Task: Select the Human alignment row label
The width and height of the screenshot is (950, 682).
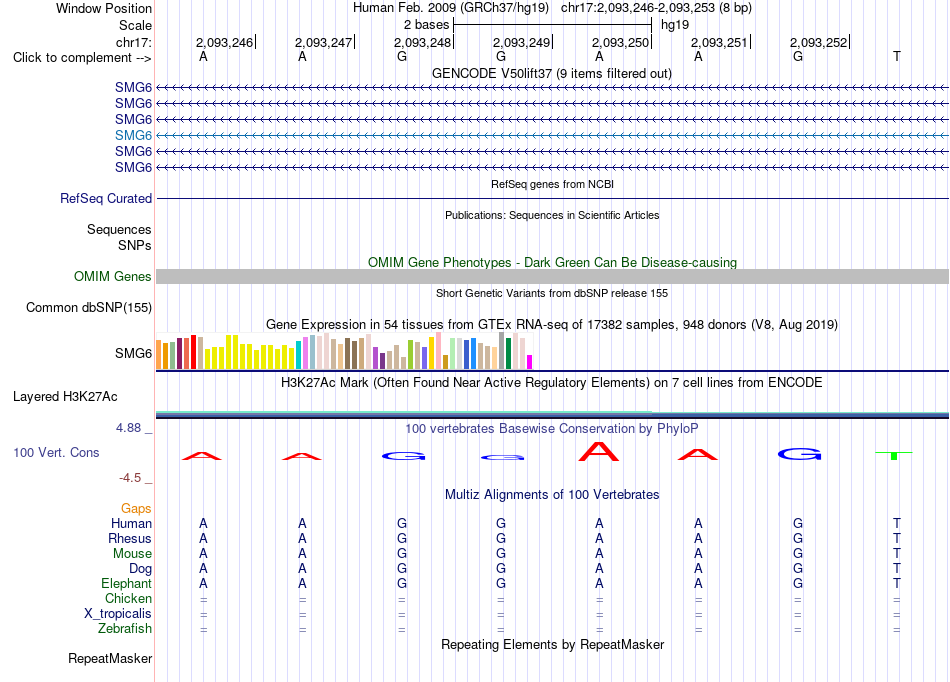Action: tap(131, 523)
